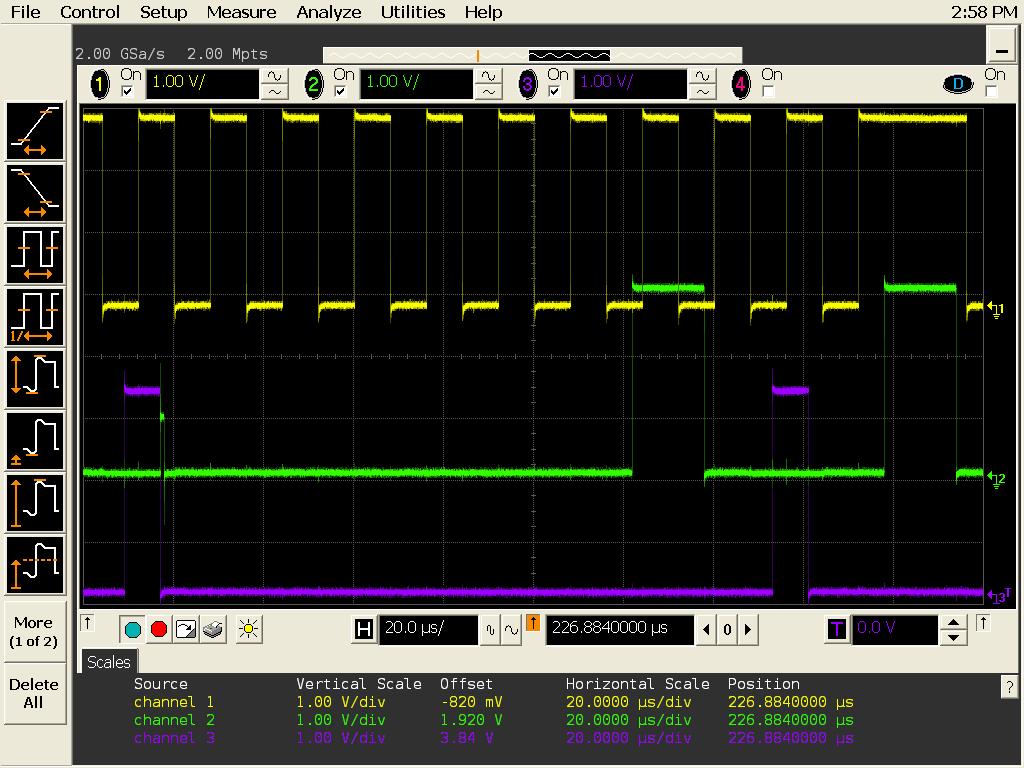Screen dimensions: 1024x768
Task: Click the narrow wave horizontal scale button
Action: pyautogui.click(x=490, y=630)
